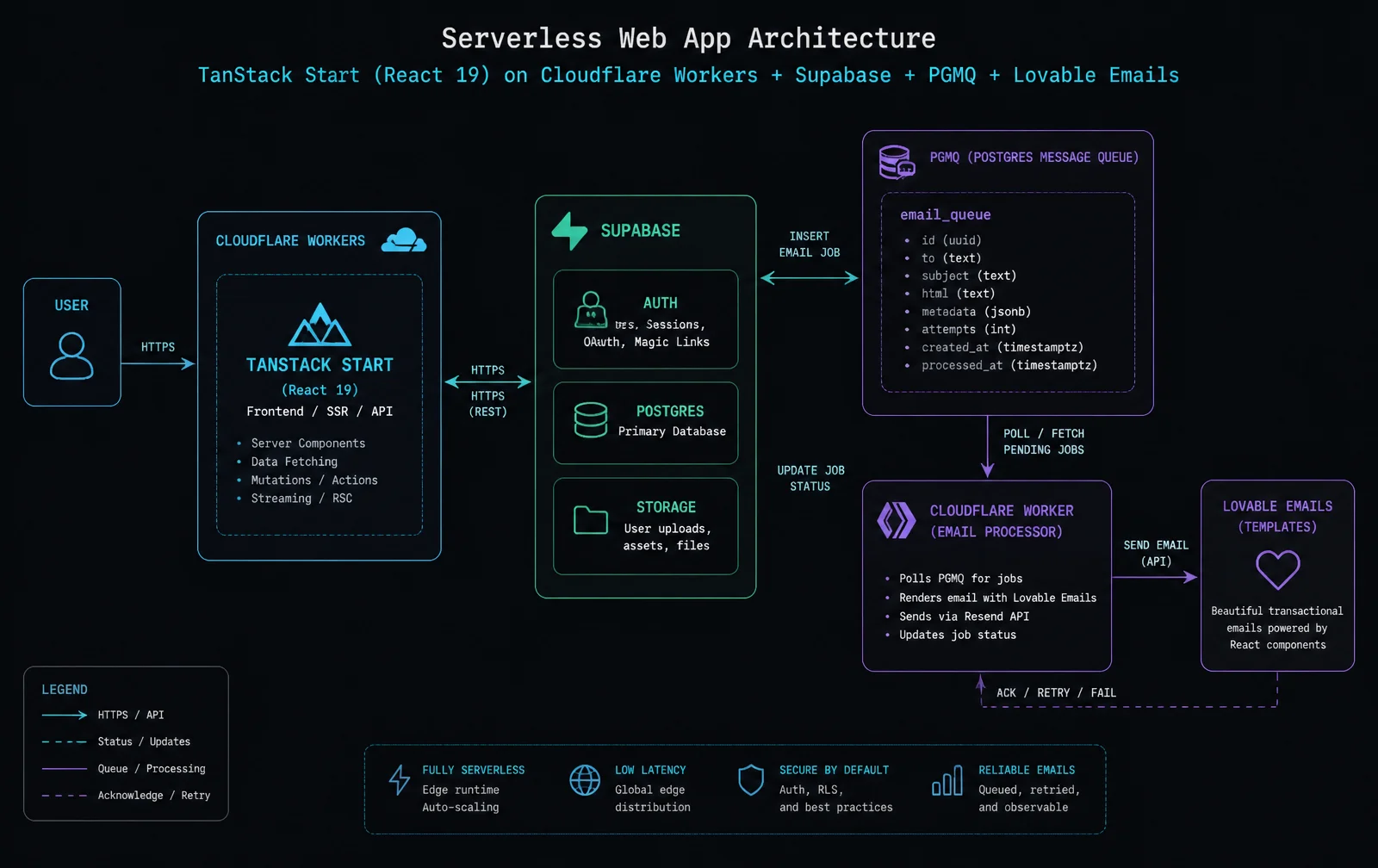Click the PGMQ message queue database icon
This screenshot has height=868, width=1378.
pyautogui.click(x=897, y=162)
